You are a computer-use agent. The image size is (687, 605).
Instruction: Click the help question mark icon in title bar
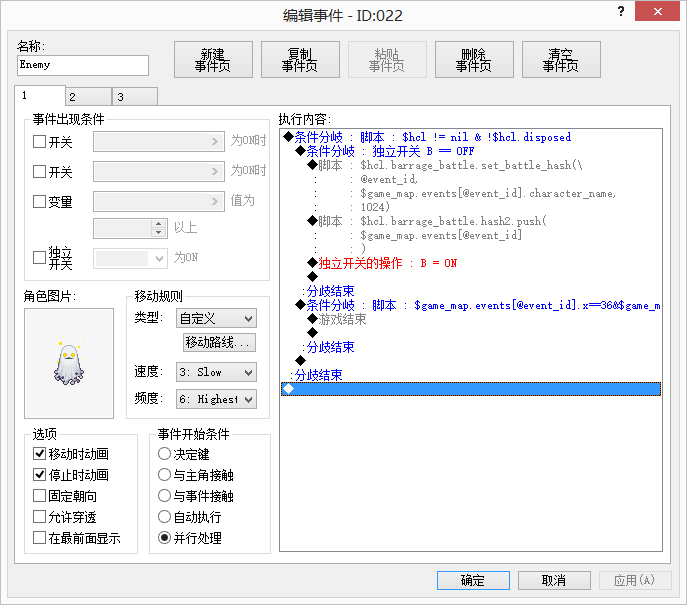tap(621, 11)
